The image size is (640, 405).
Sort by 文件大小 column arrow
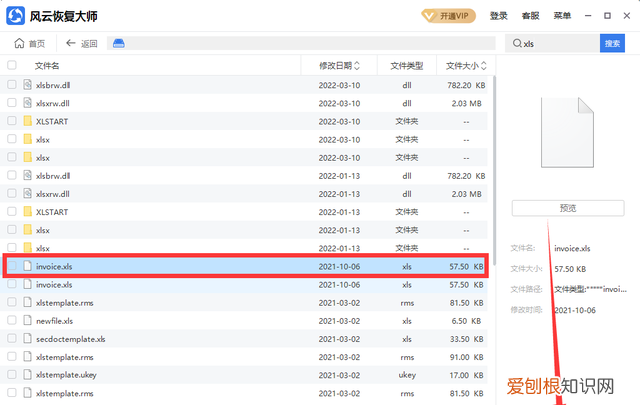click(x=488, y=65)
